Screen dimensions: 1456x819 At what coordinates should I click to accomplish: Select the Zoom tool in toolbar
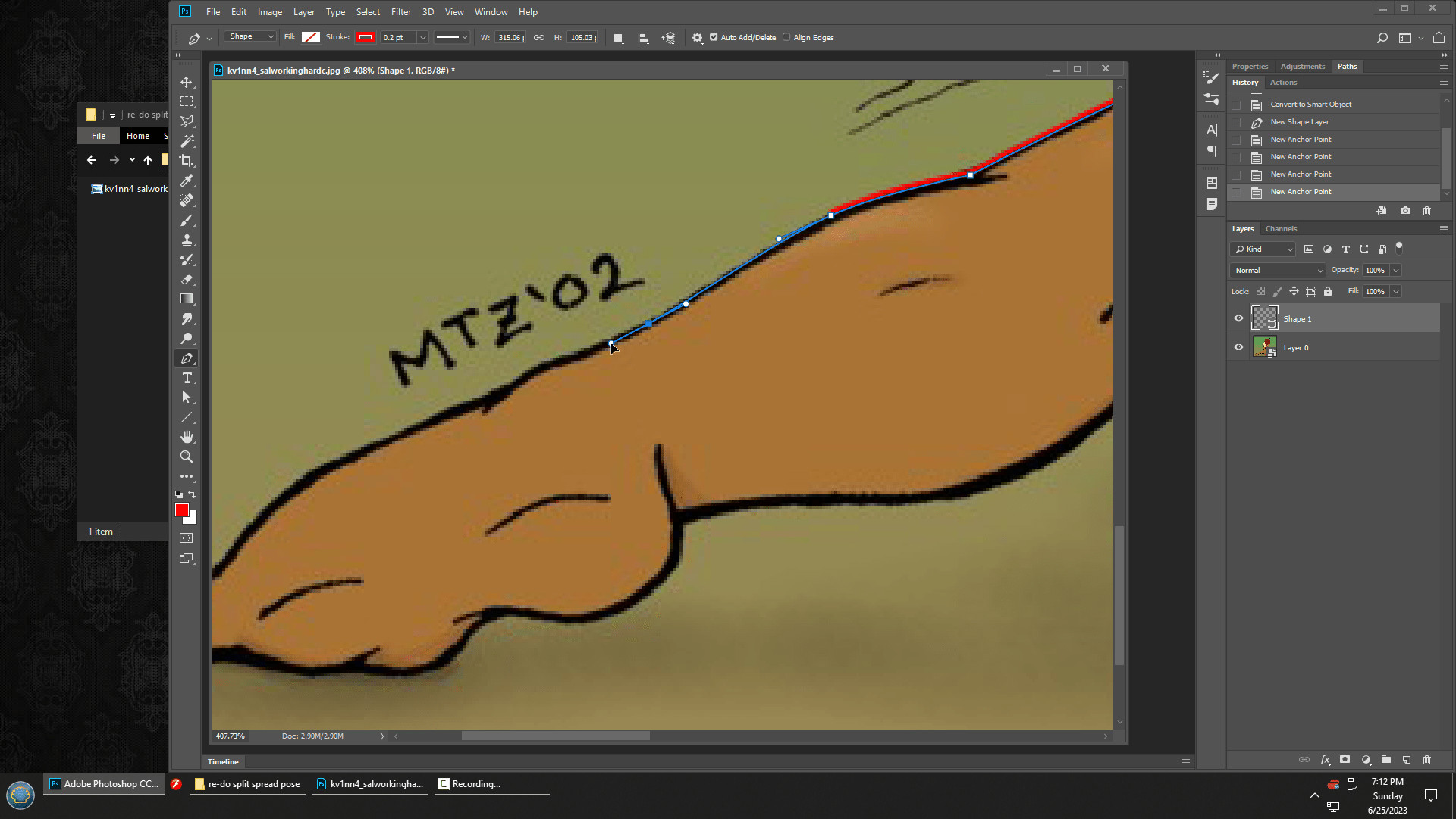click(187, 457)
